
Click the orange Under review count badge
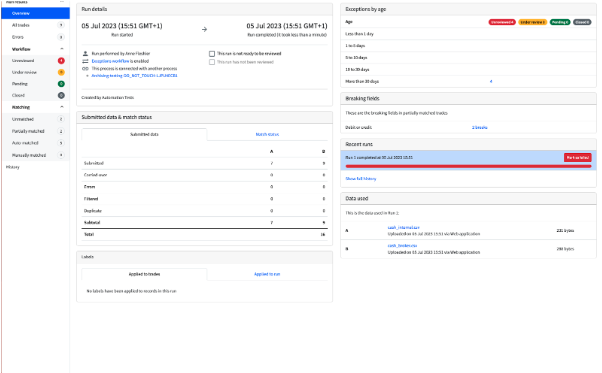pos(61,72)
